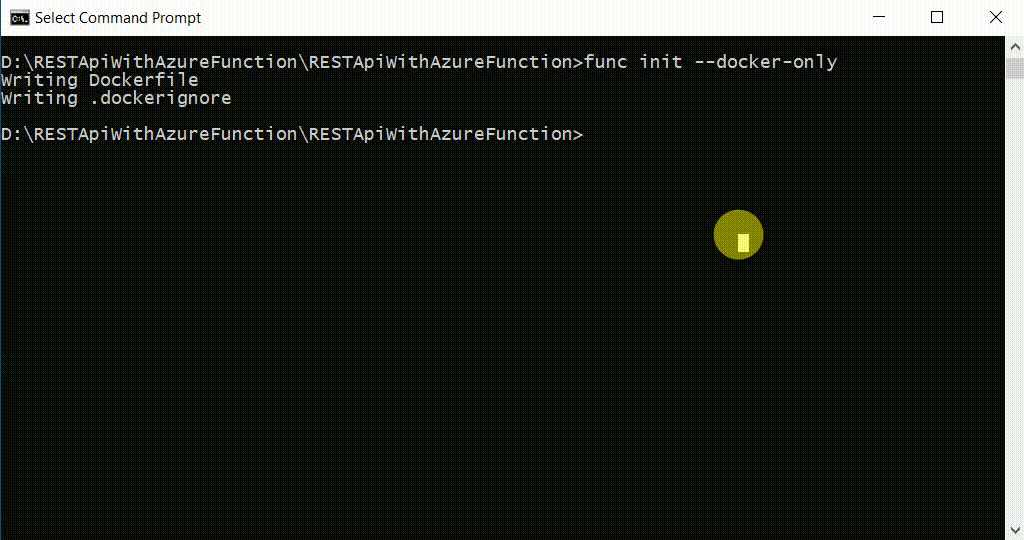Click the second, empty prompt line path
The height and width of the screenshot is (540, 1024).
(x=288, y=134)
